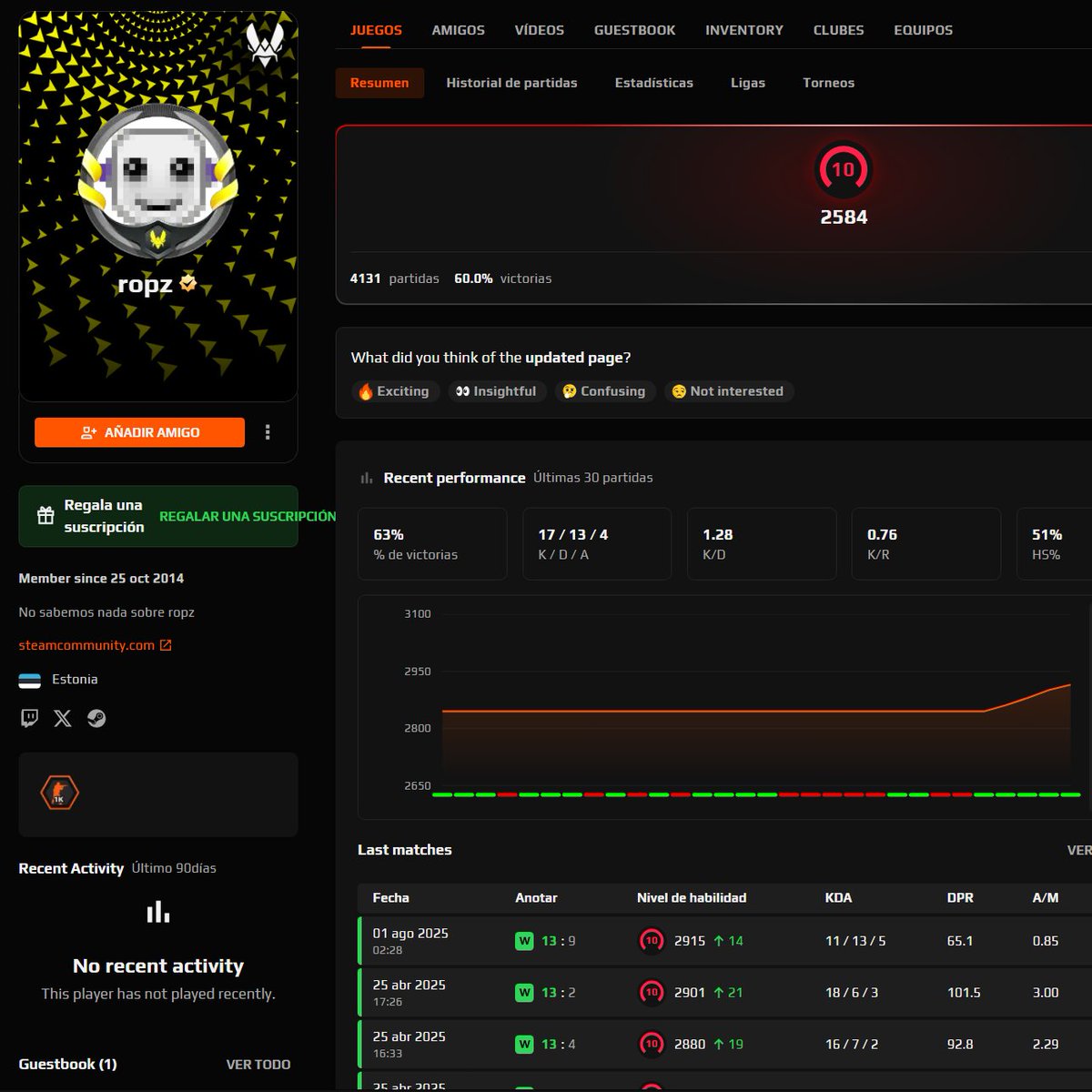
Task: Open the AMIGOS tab
Action: (x=459, y=30)
